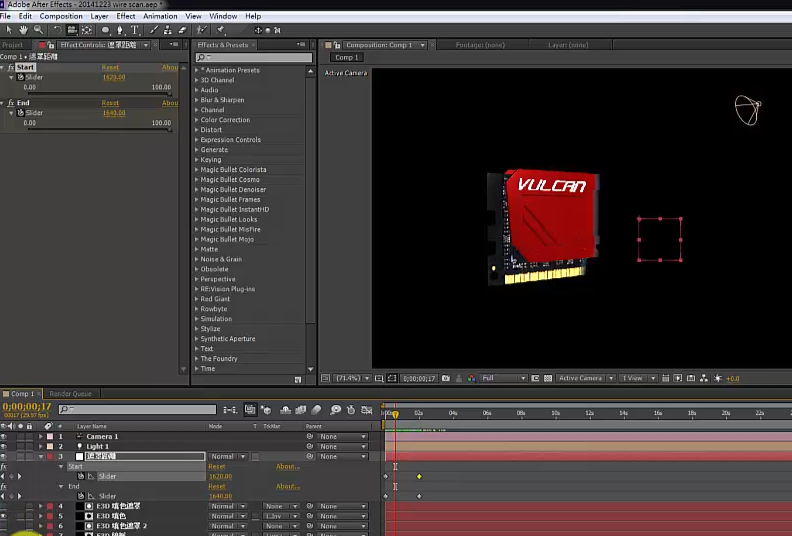Click layer 3 red label color swatch
The height and width of the screenshot is (536, 792).
50,456
